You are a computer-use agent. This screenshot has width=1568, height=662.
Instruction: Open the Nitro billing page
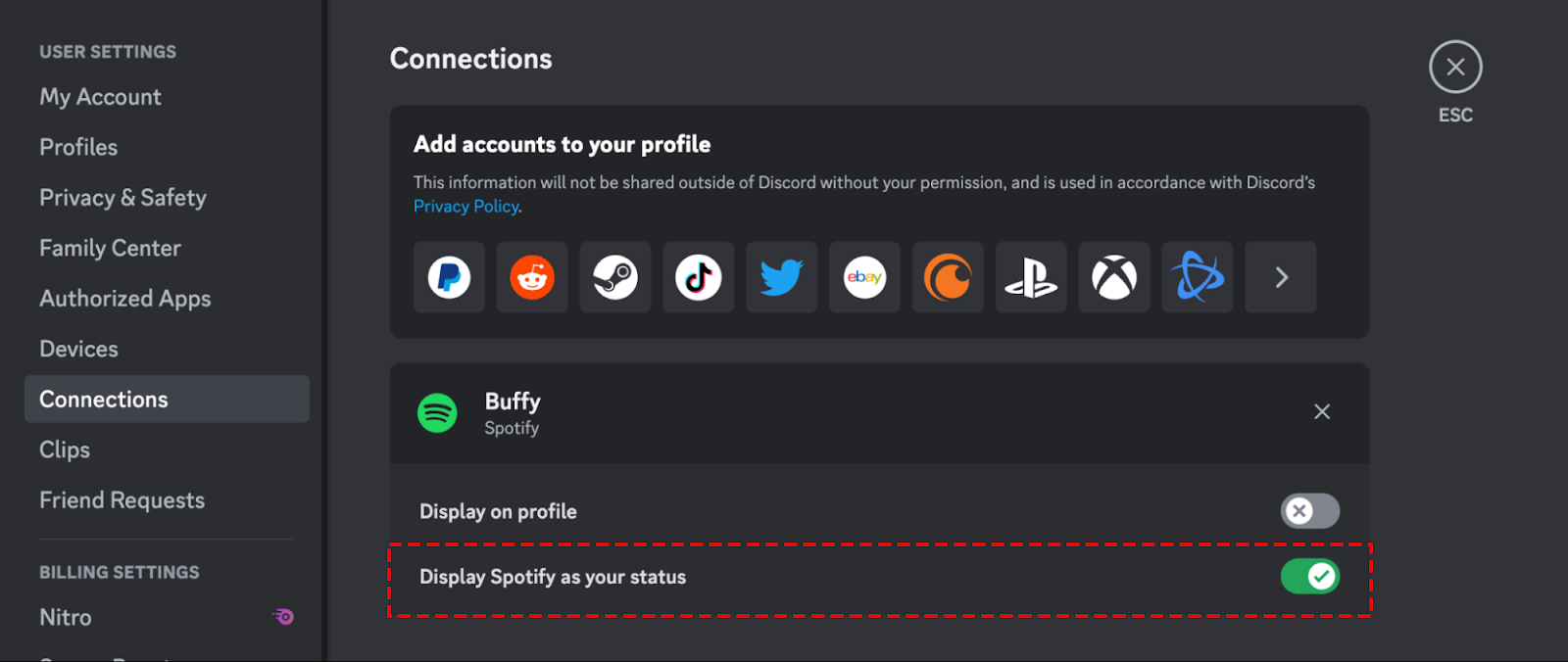(x=66, y=618)
